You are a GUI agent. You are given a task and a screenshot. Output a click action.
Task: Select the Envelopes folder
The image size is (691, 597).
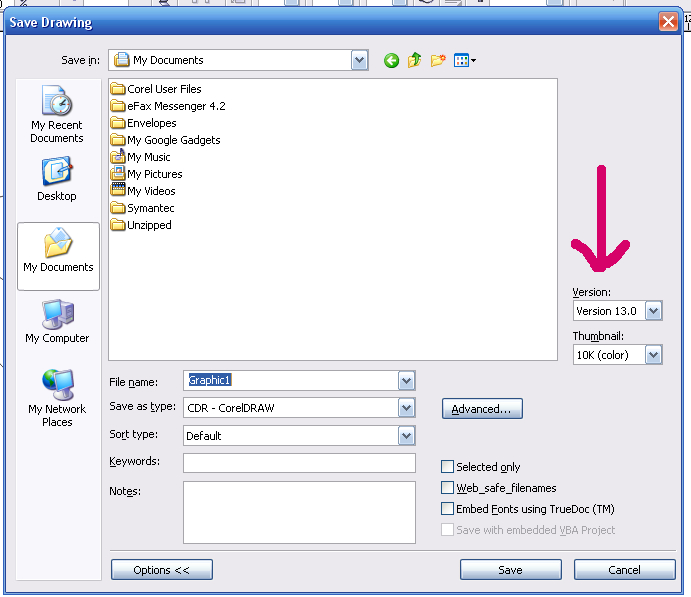(x=143, y=123)
